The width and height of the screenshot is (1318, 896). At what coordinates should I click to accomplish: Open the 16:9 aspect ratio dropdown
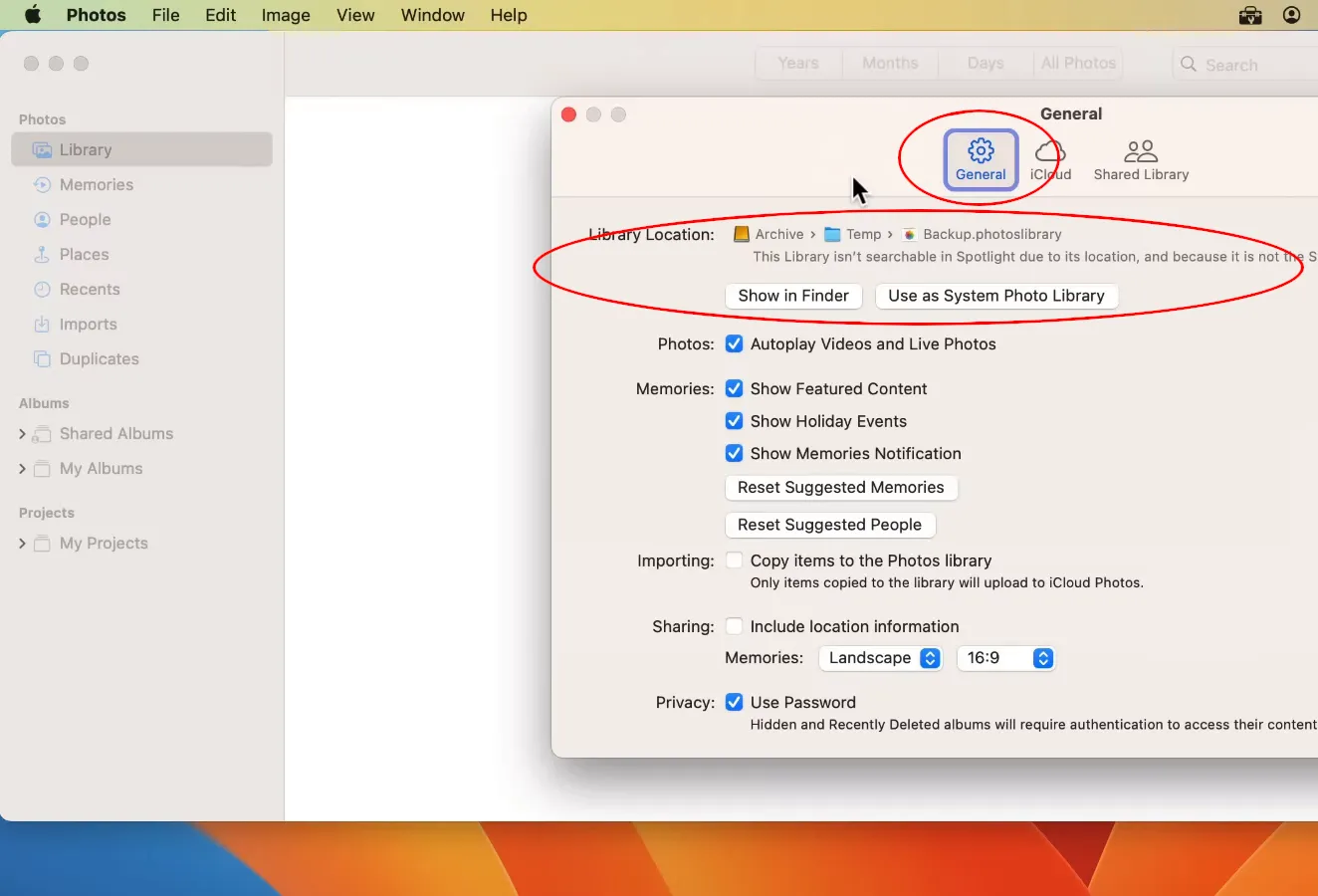1005,658
